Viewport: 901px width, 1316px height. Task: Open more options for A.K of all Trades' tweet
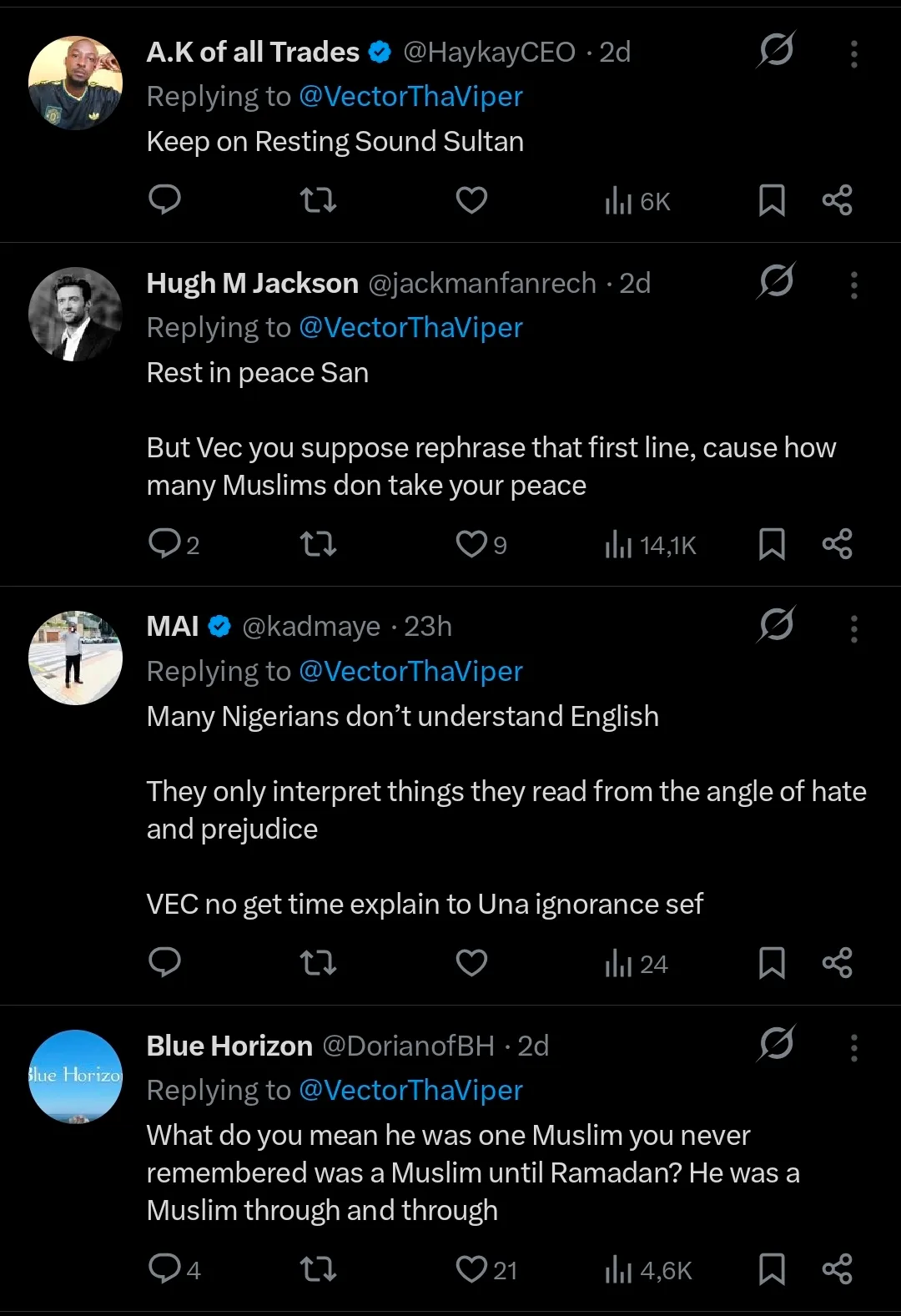[853, 53]
